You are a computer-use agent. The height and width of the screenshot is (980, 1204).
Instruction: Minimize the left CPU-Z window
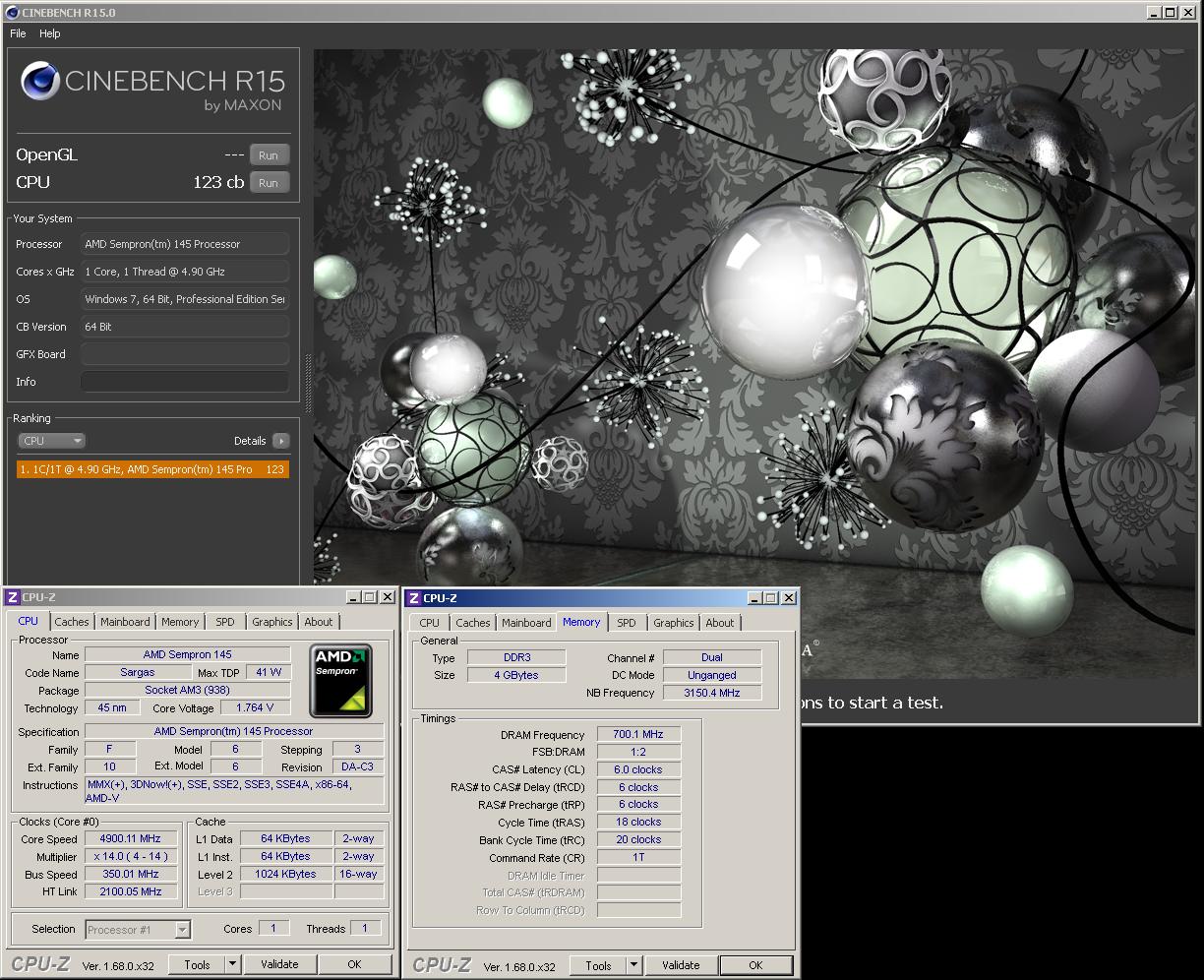coord(353,597)
